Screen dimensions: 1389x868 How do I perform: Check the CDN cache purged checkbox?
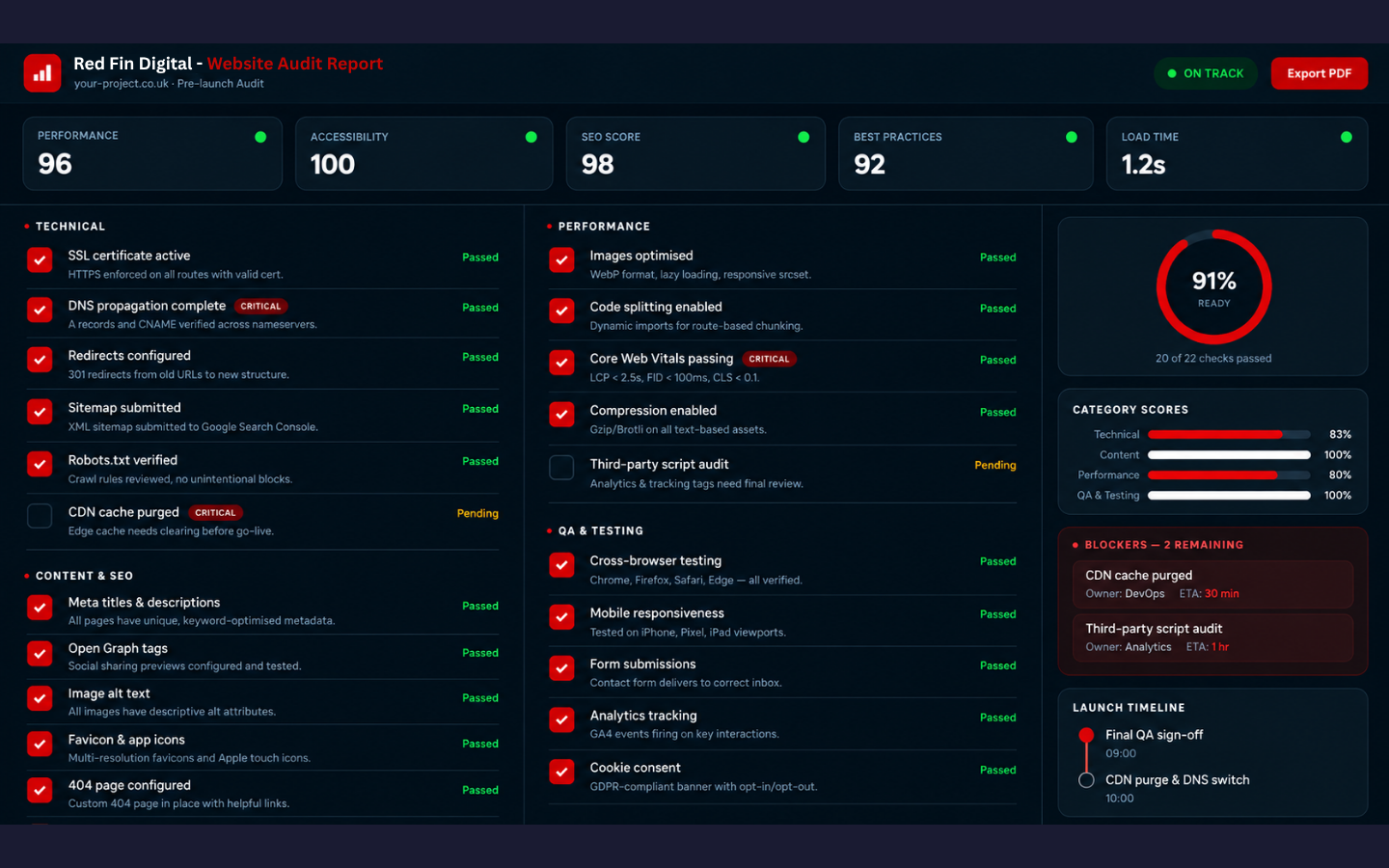(40, 516)
